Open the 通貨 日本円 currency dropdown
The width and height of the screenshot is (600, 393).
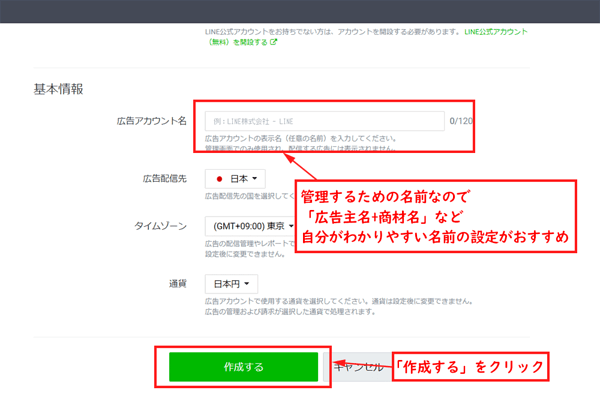[x=231, y=284]
